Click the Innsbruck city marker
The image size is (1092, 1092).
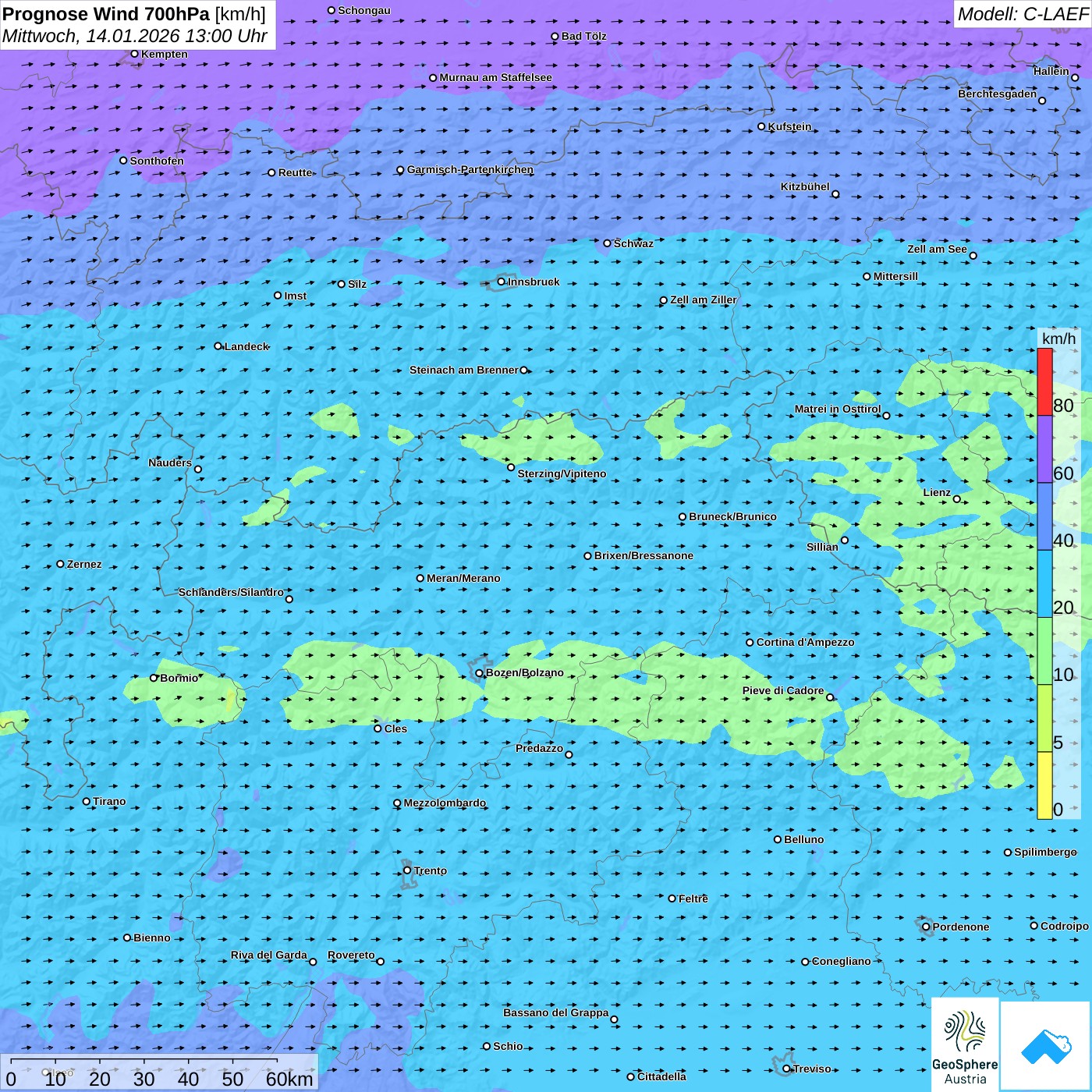502,282
